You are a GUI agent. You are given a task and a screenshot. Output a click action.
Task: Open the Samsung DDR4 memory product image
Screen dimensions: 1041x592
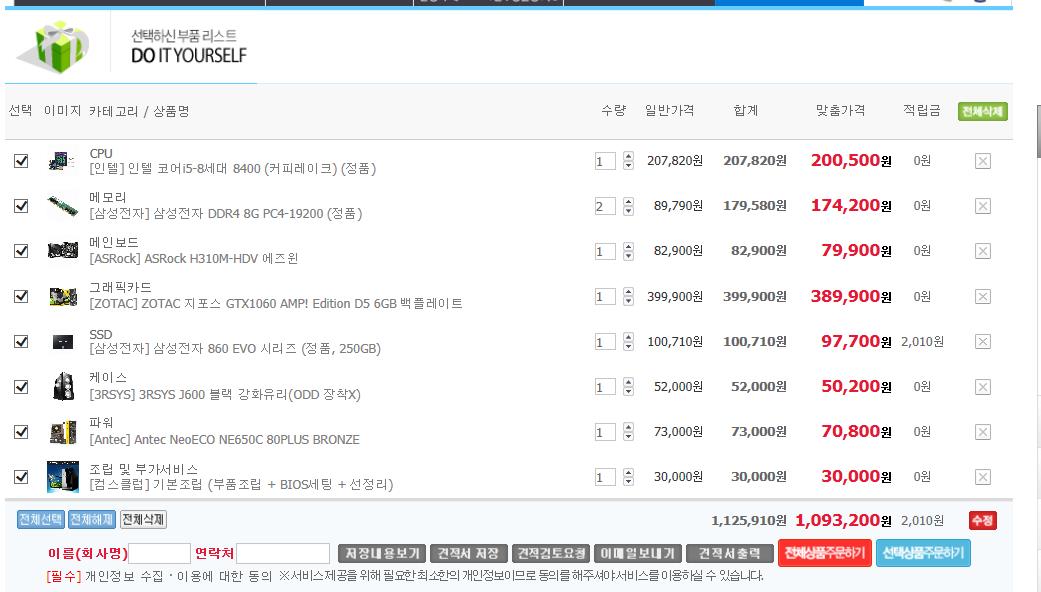[x=62, y=206]
